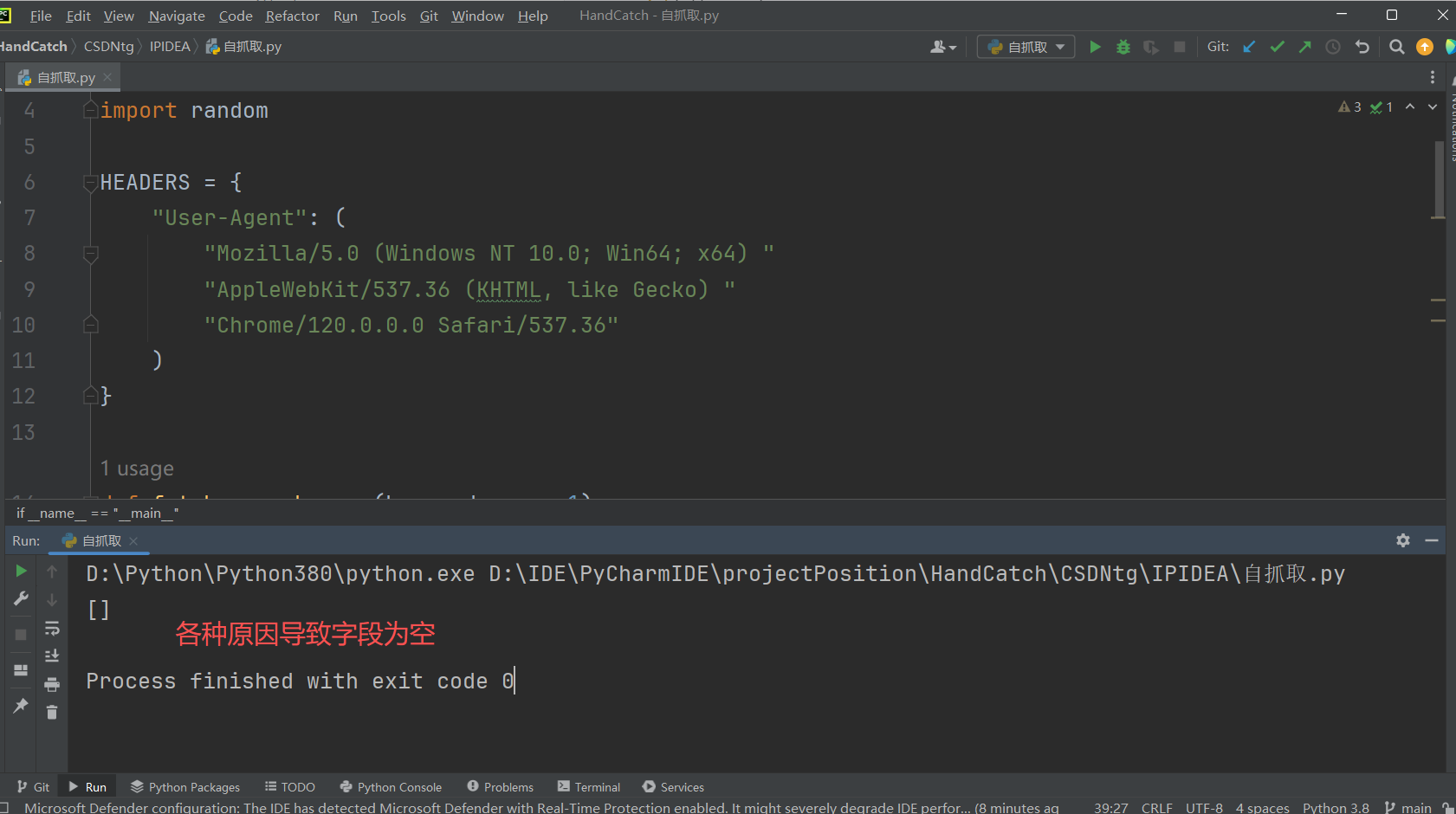Run with coverage using the shield icon
This screenshot has height=814, width=1456.
1151,47
